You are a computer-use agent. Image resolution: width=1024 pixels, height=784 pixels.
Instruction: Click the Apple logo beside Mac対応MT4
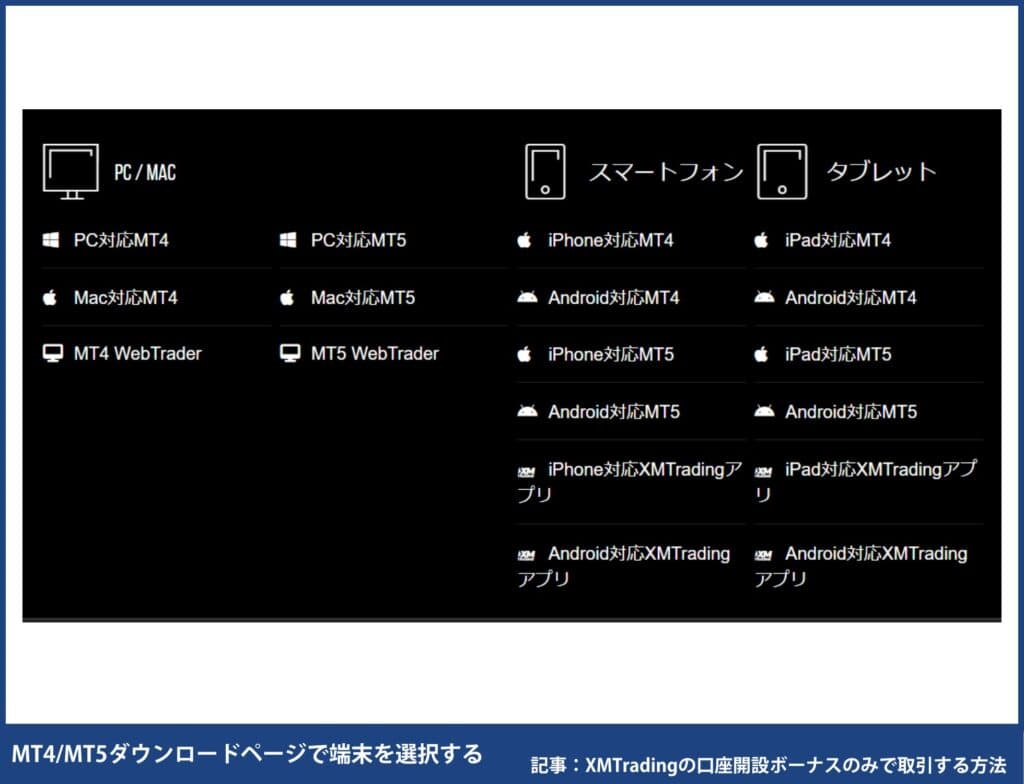[50, 298]
